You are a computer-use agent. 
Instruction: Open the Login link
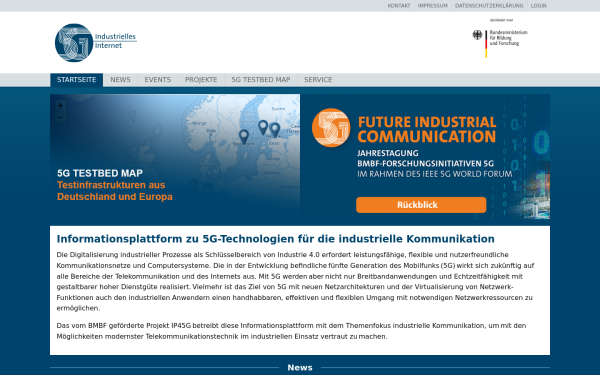click(x=538, y=6)
